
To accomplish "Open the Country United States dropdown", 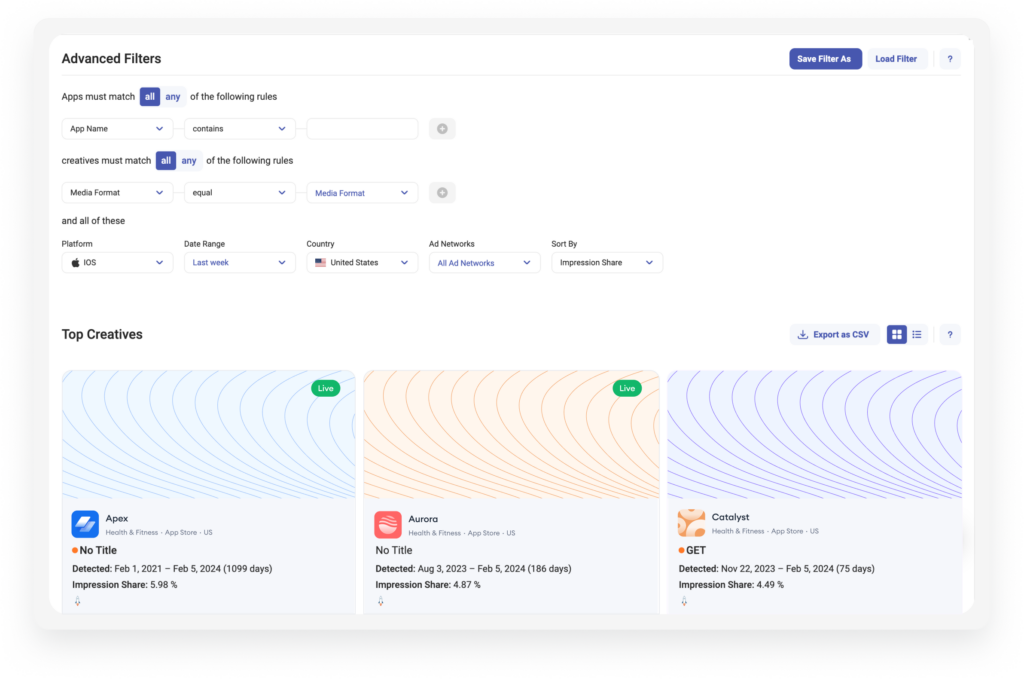I will tap(362, 262).
